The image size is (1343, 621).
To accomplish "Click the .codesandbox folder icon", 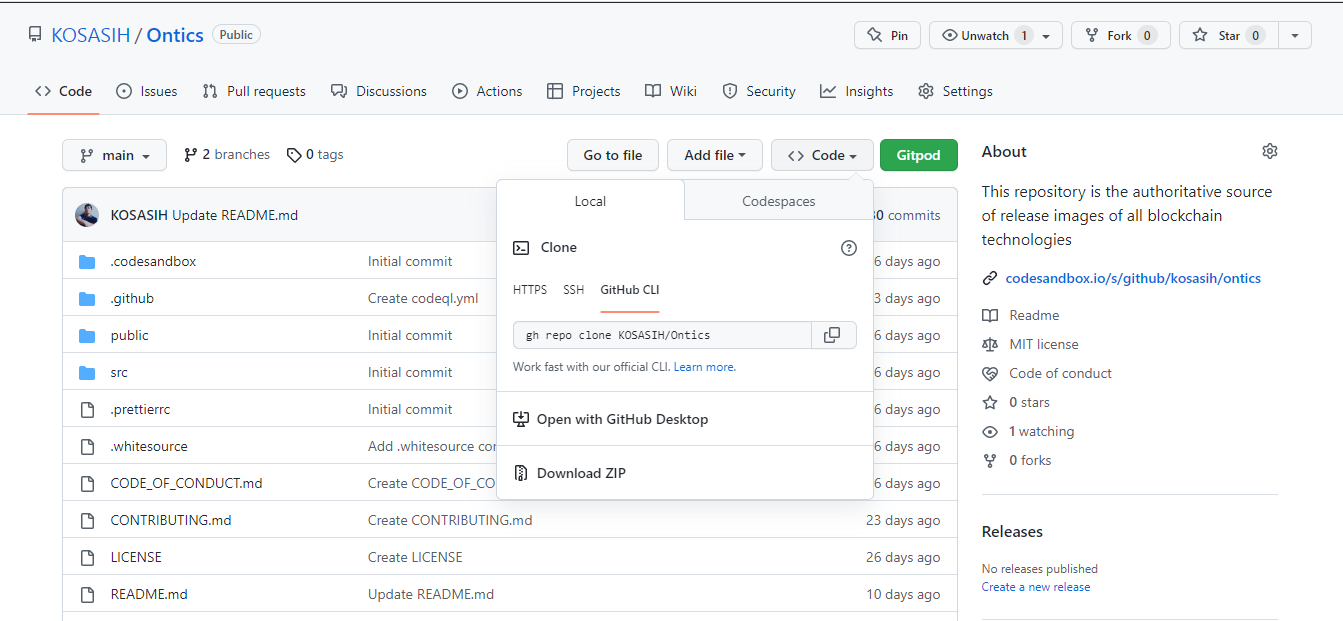I will 87,262.
